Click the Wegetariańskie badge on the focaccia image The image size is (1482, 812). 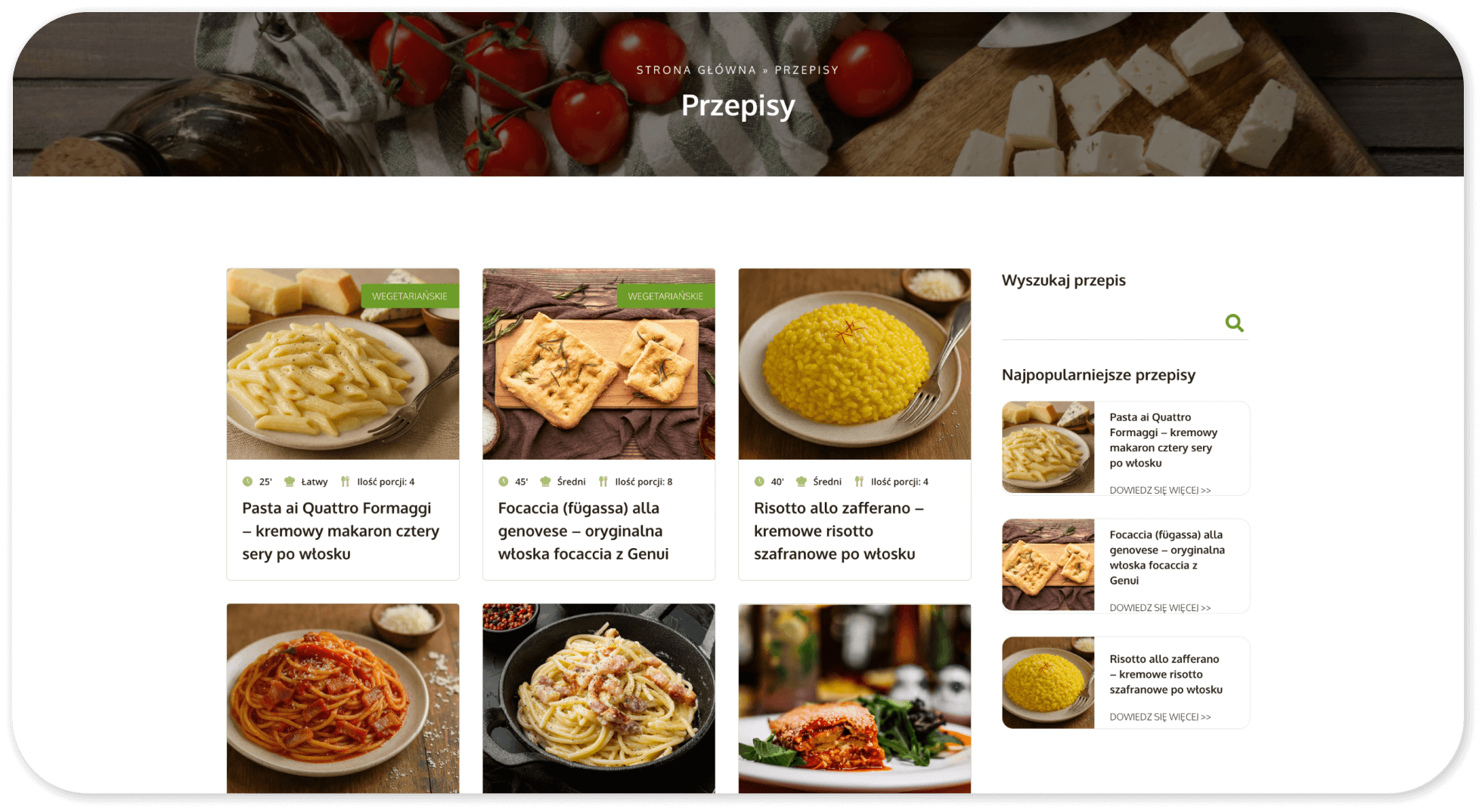(x=665, y=296)
